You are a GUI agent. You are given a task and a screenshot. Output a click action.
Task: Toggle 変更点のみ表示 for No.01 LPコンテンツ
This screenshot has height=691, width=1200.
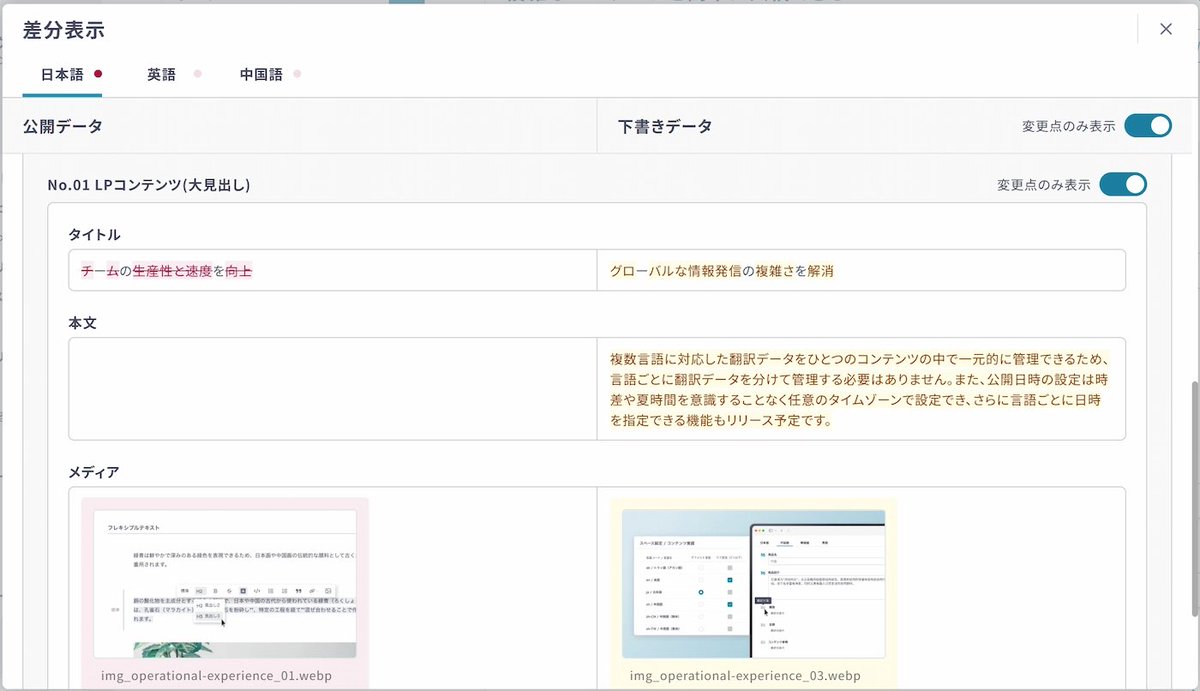(x=1123, y=185)
